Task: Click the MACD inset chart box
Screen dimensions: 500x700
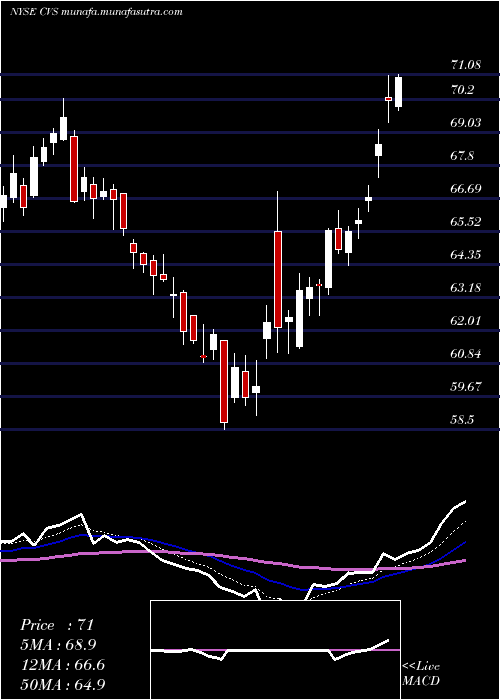Action: coord(275,650)
